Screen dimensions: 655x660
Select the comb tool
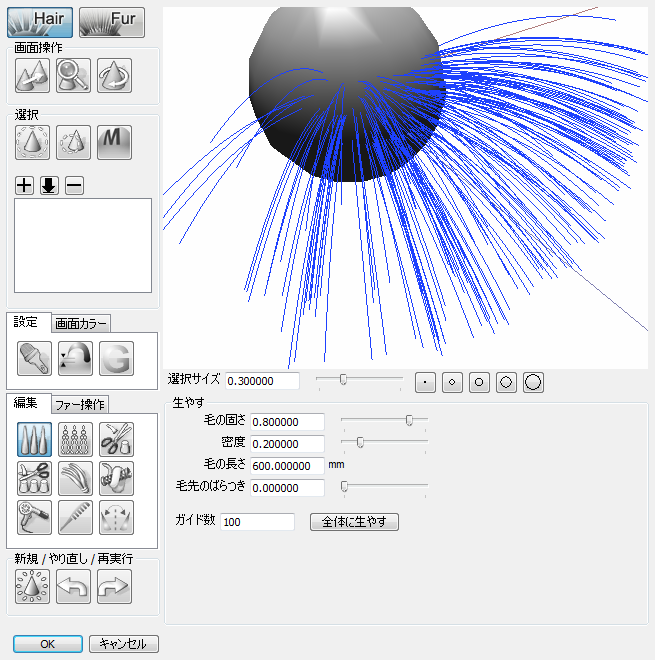(x=75, y=517)
